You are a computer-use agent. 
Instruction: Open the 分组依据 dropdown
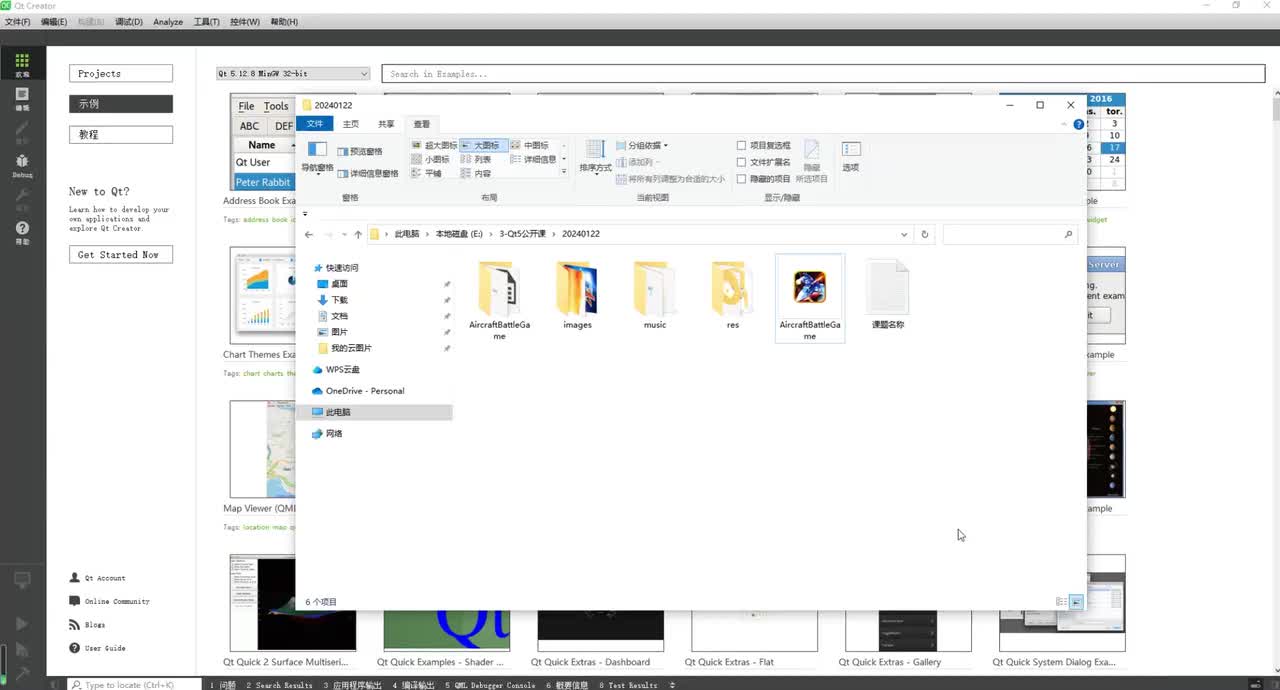pos(642,146)
